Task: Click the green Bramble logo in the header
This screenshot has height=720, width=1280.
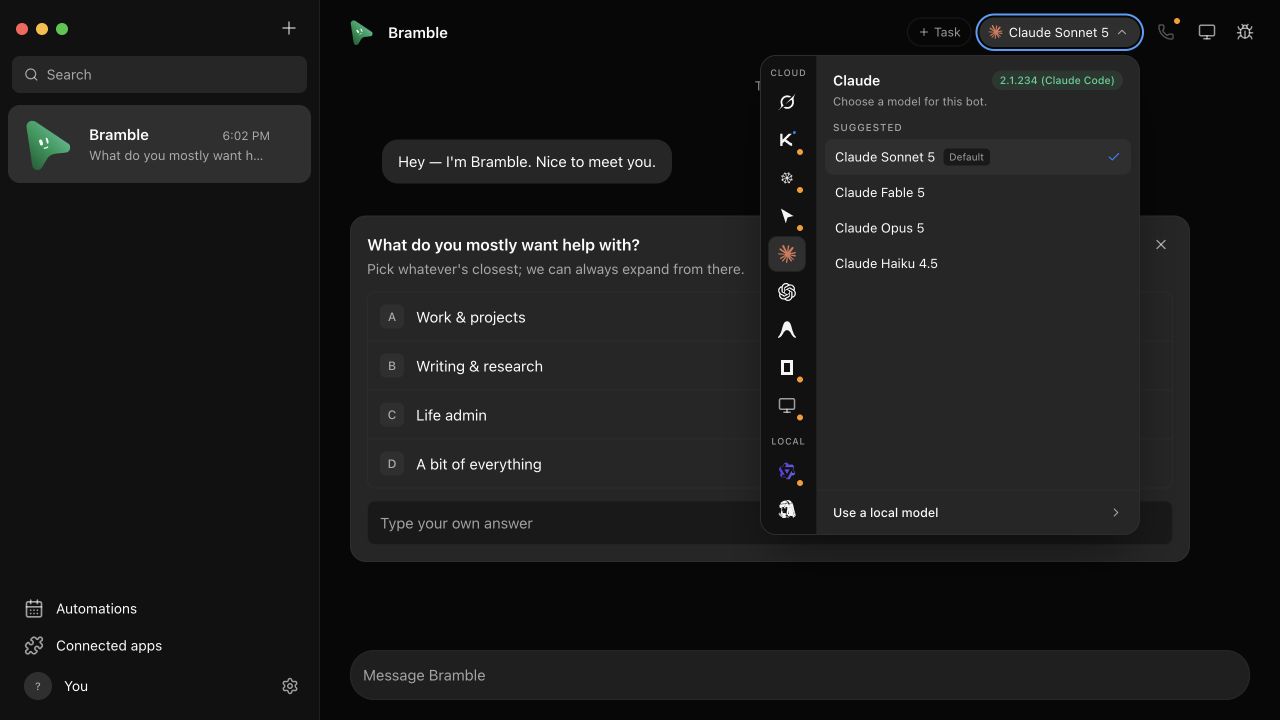Action: pyautogui.click(x=361, y=32)
